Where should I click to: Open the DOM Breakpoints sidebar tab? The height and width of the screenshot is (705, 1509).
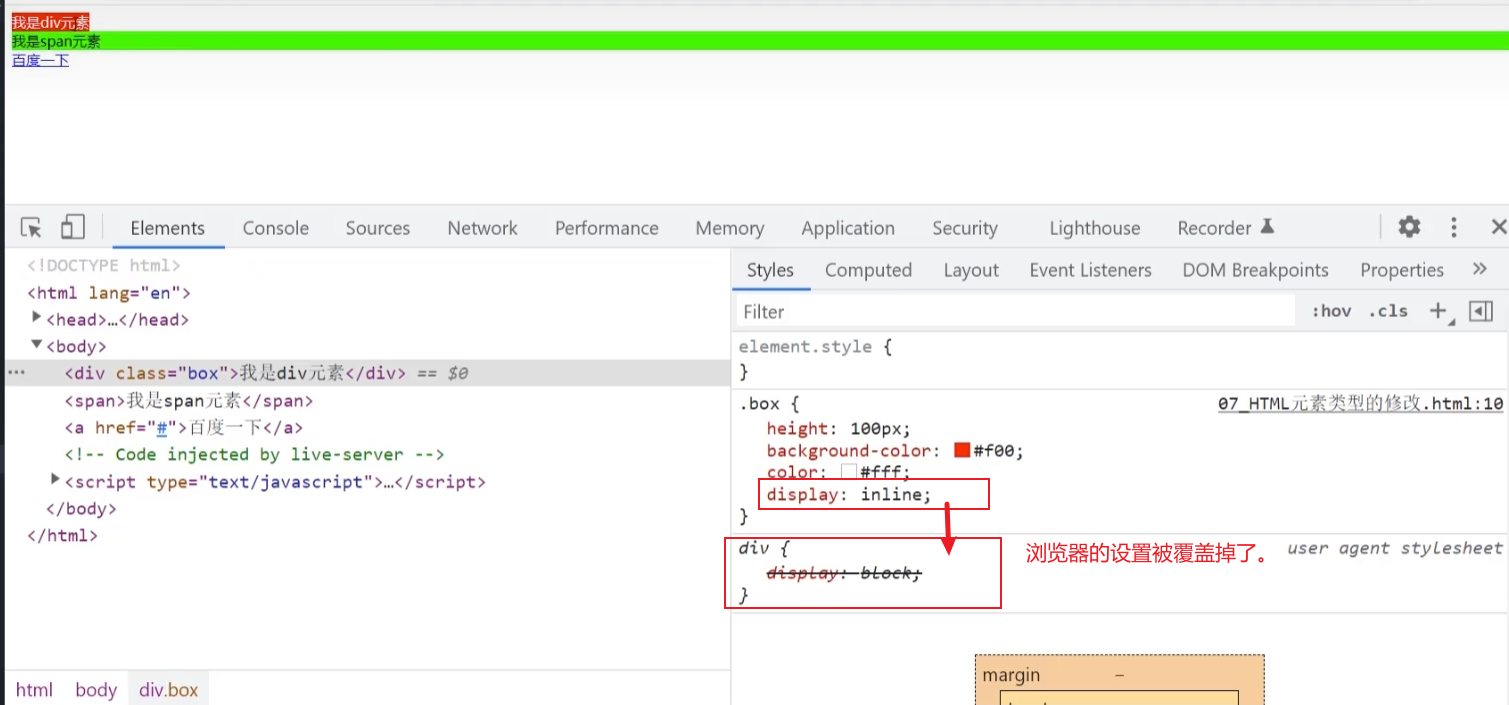coord(1255,270)
